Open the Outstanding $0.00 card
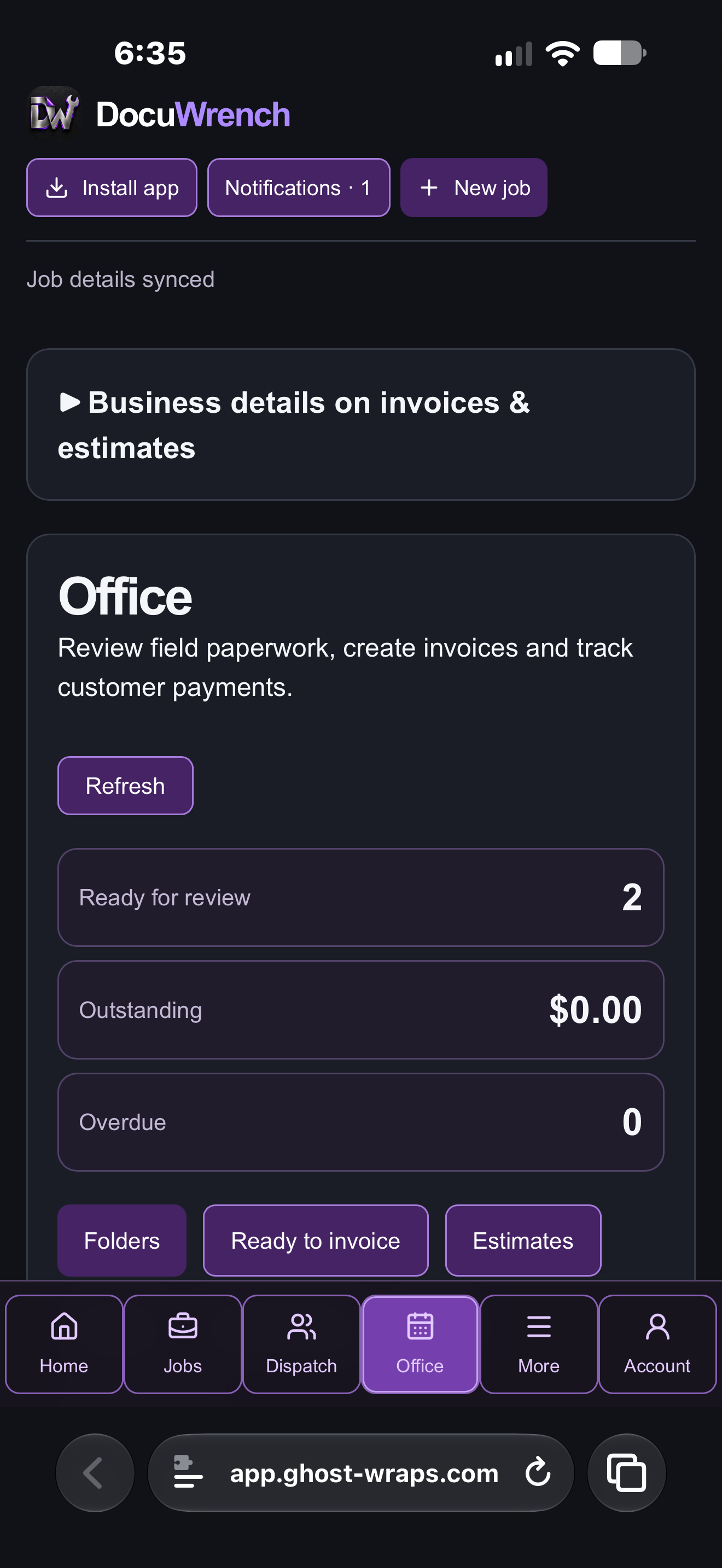Screen dimensions: 722x1568 (361, 1010)
